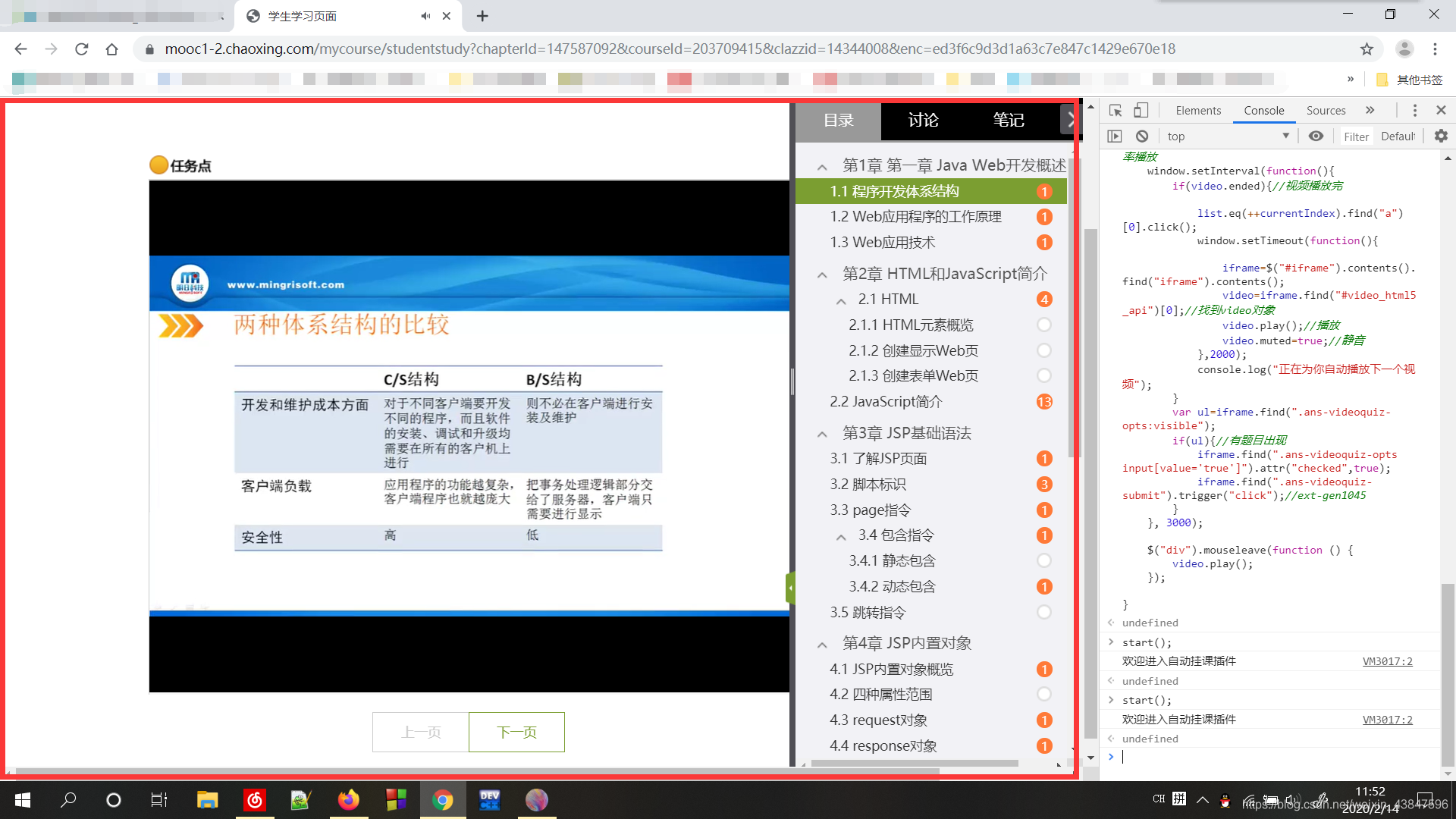
Task: Toggle the device toolbar icon
Action: click(1141, 111)
